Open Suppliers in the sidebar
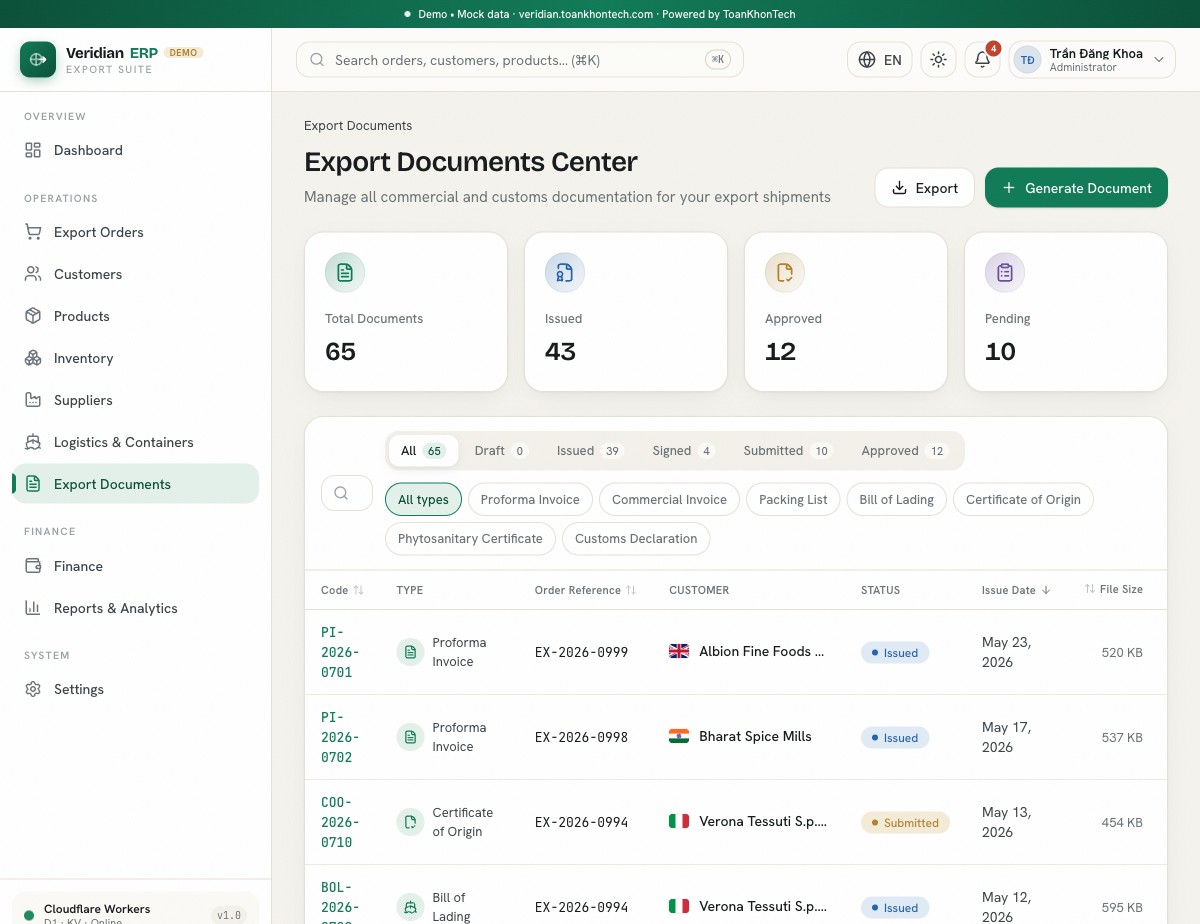The image size is (1200, 924). click(x=135, y=400)
